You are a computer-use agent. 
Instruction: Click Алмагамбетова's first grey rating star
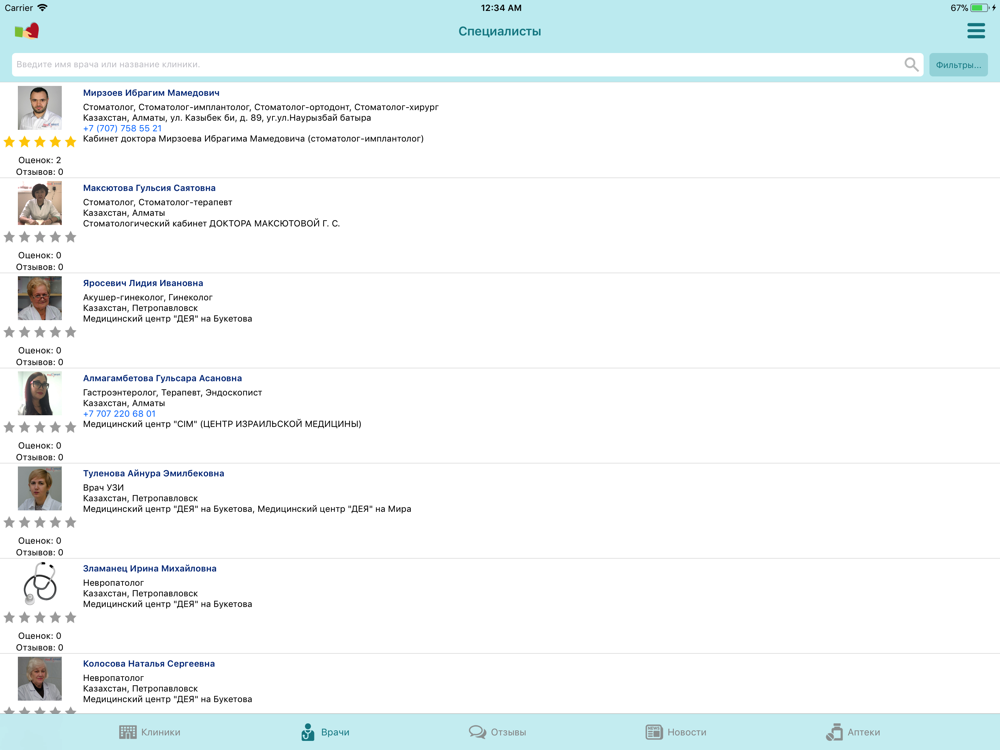pos(9,427)
